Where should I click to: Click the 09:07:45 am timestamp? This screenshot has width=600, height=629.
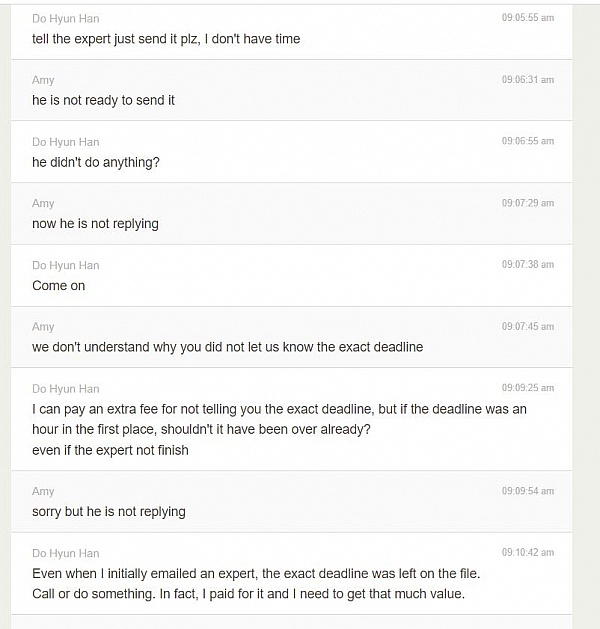[527, 327]
